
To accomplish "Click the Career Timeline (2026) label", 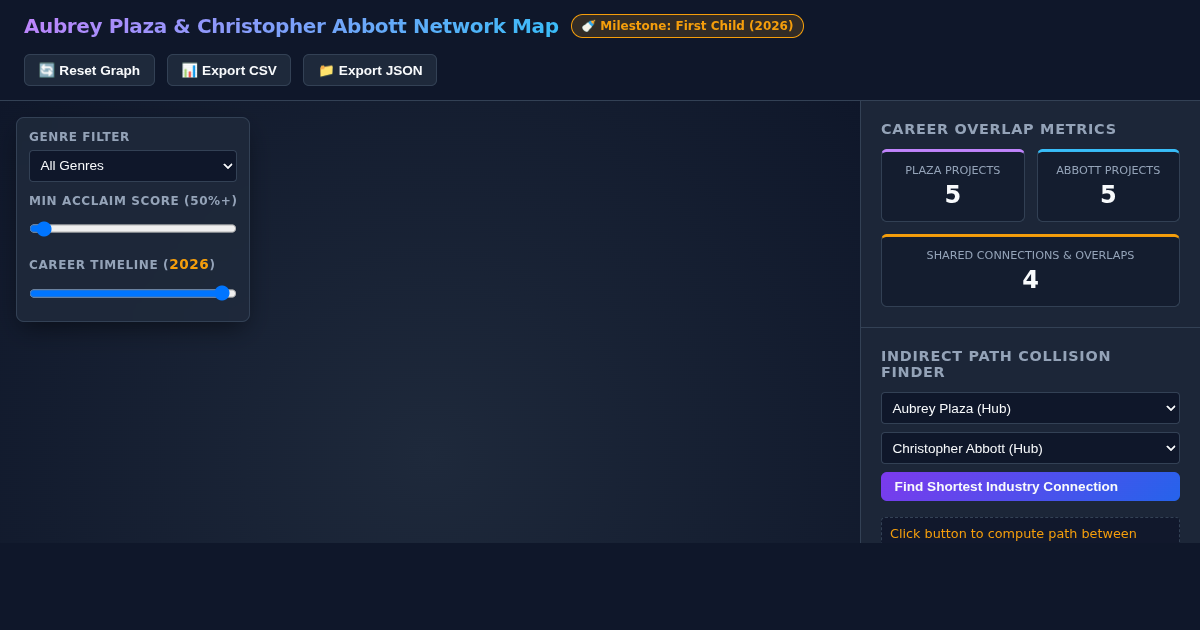I will (x=122, y=265).
